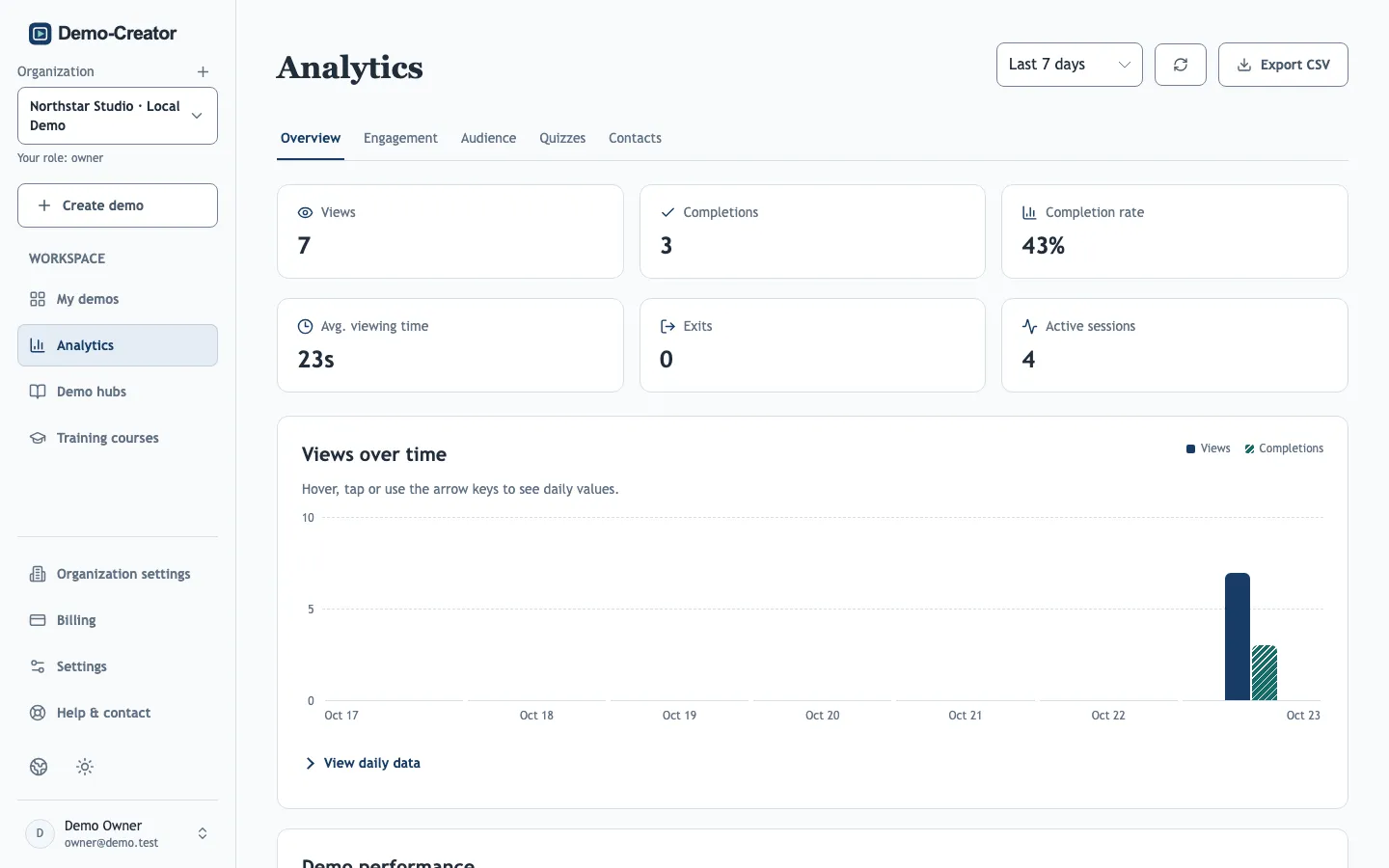Click the dark blue Views bar for Oct 23
This screenshot has width=1389, height=868.
1238,637
